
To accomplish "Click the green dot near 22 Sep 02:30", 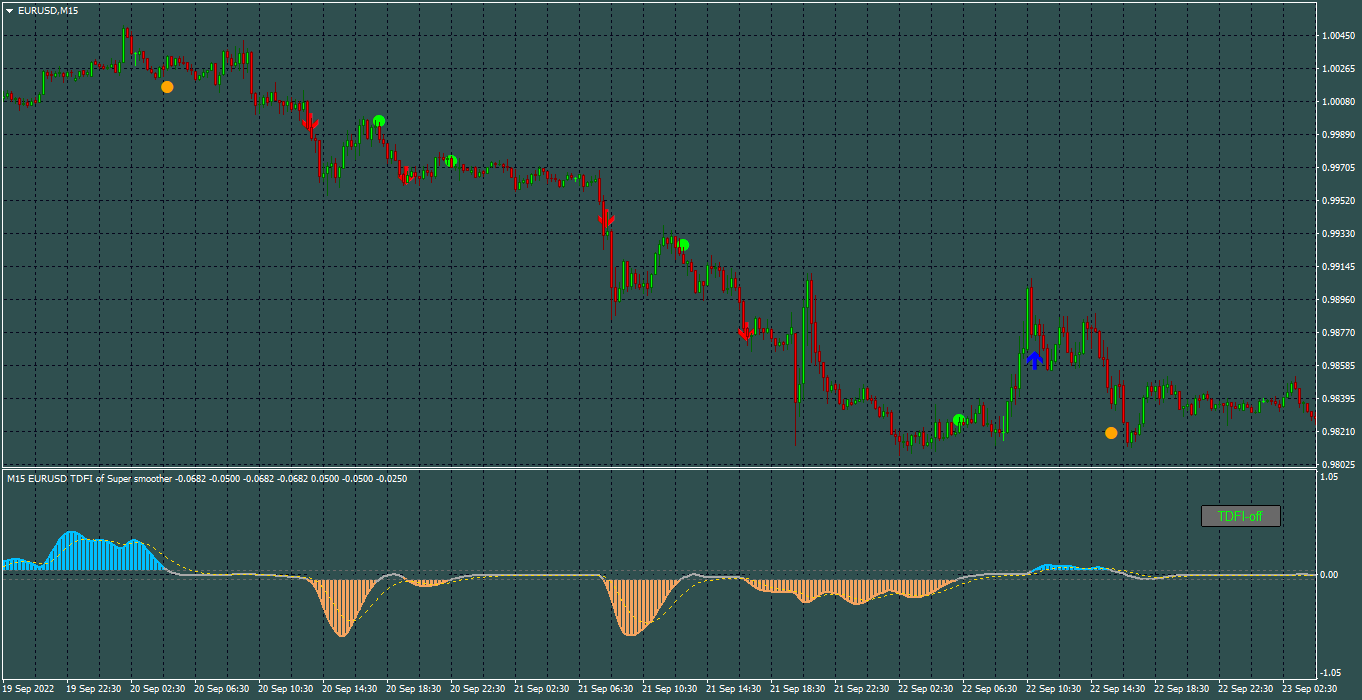I will [958, 420].
